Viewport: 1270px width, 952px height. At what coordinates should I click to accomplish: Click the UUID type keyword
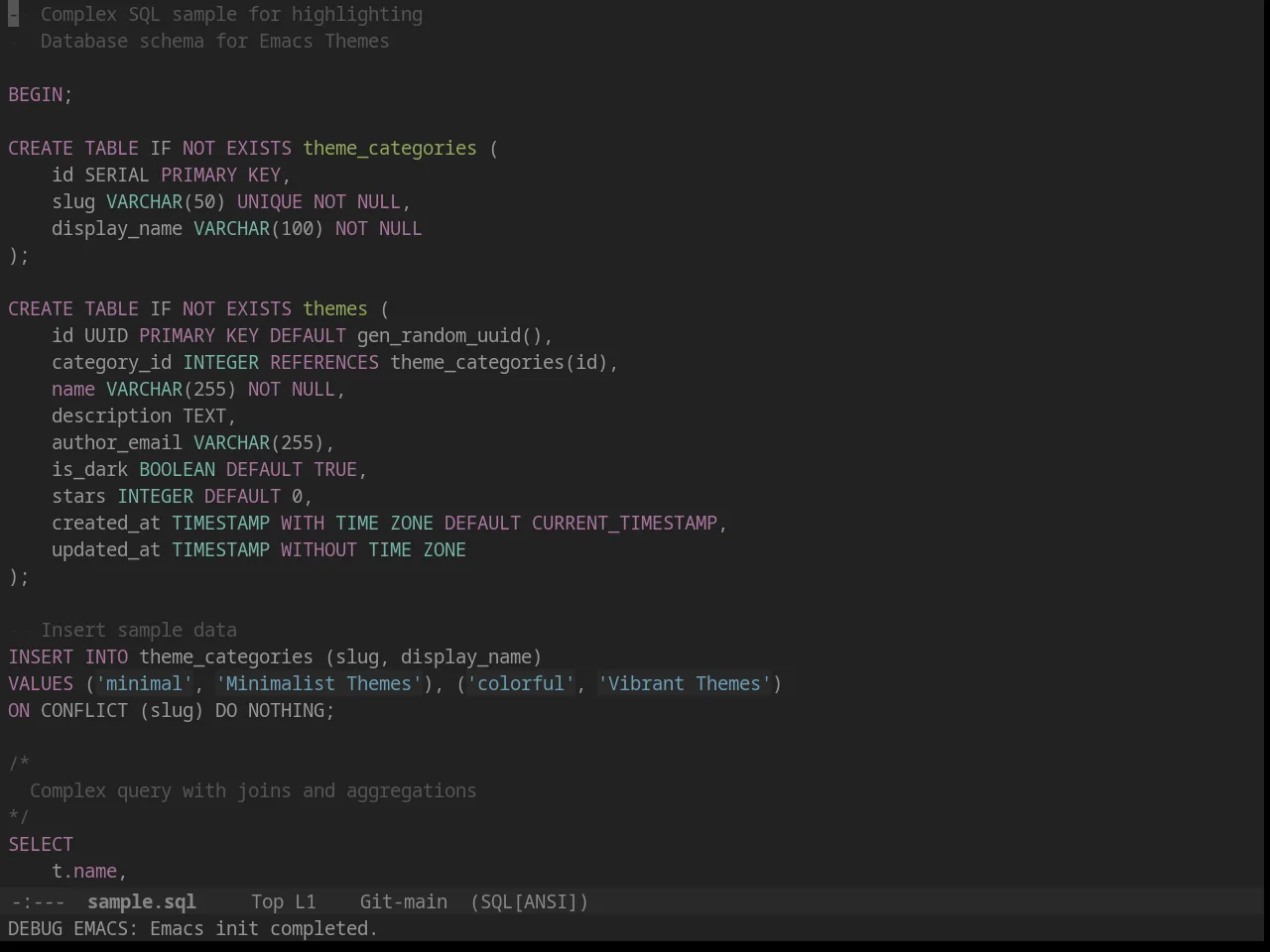106,336
